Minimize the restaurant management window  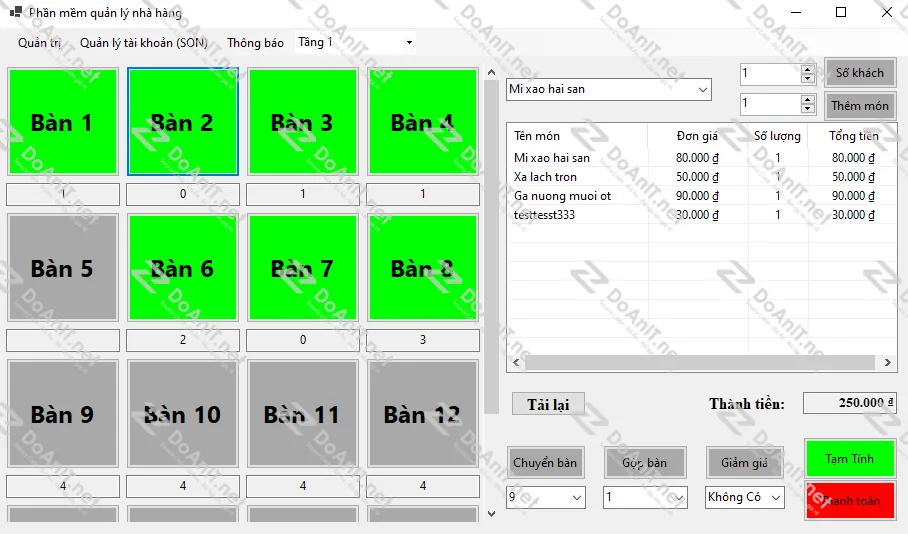tap(796, 12)
